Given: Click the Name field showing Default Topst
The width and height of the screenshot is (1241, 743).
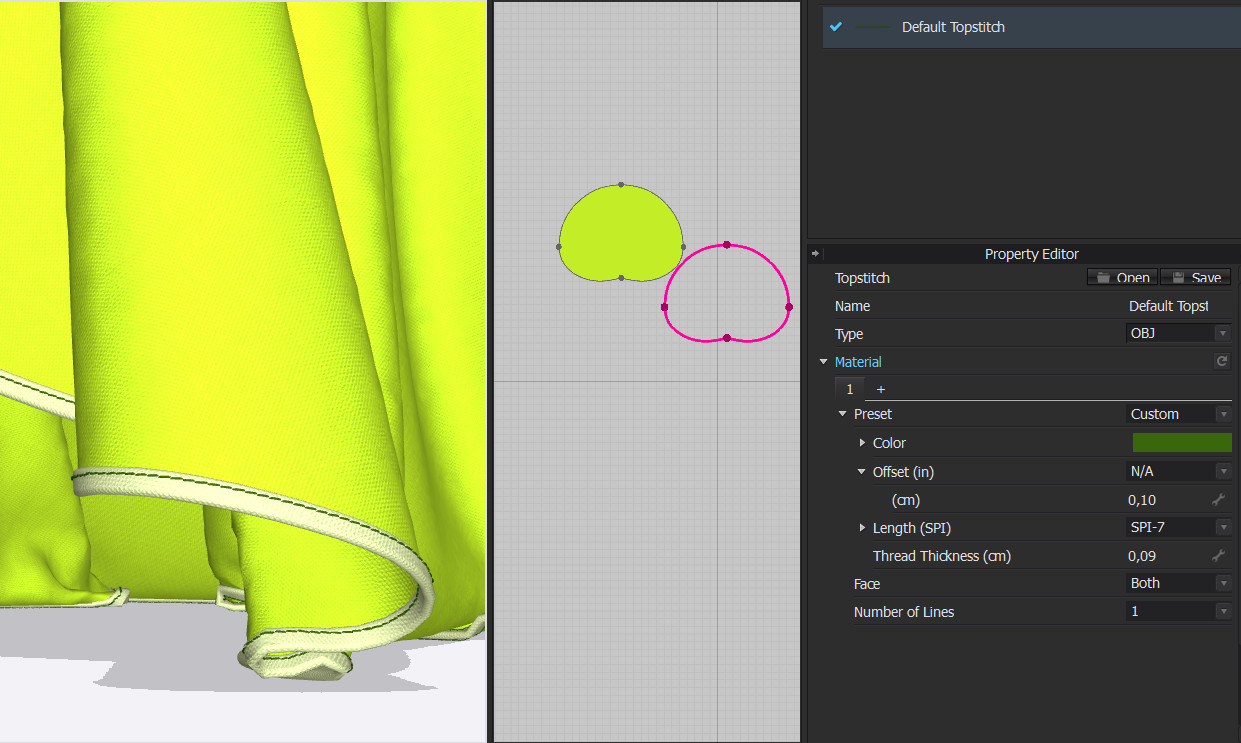Looking at the screenshot, I should tap(1168, 306).
